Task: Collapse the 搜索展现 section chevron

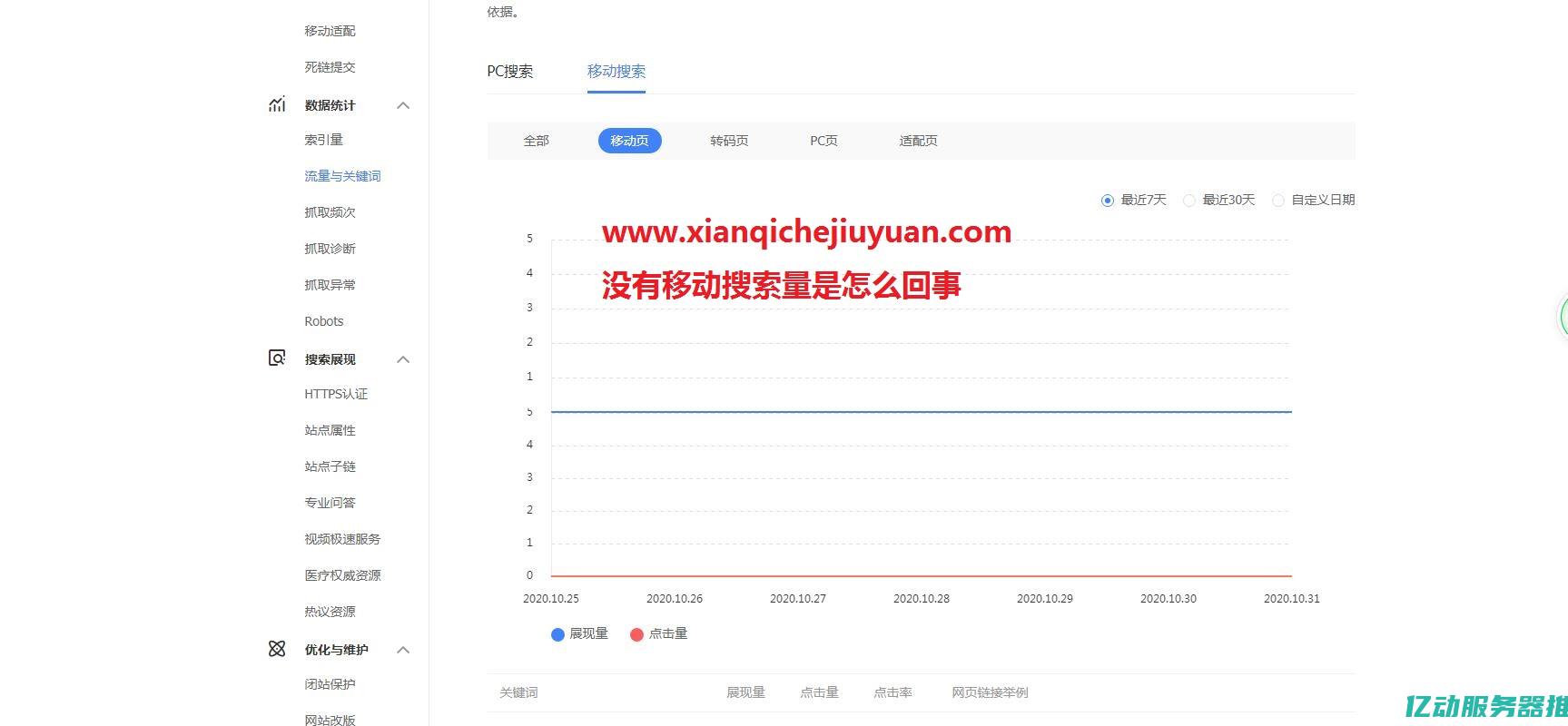Action: point(403,359)
